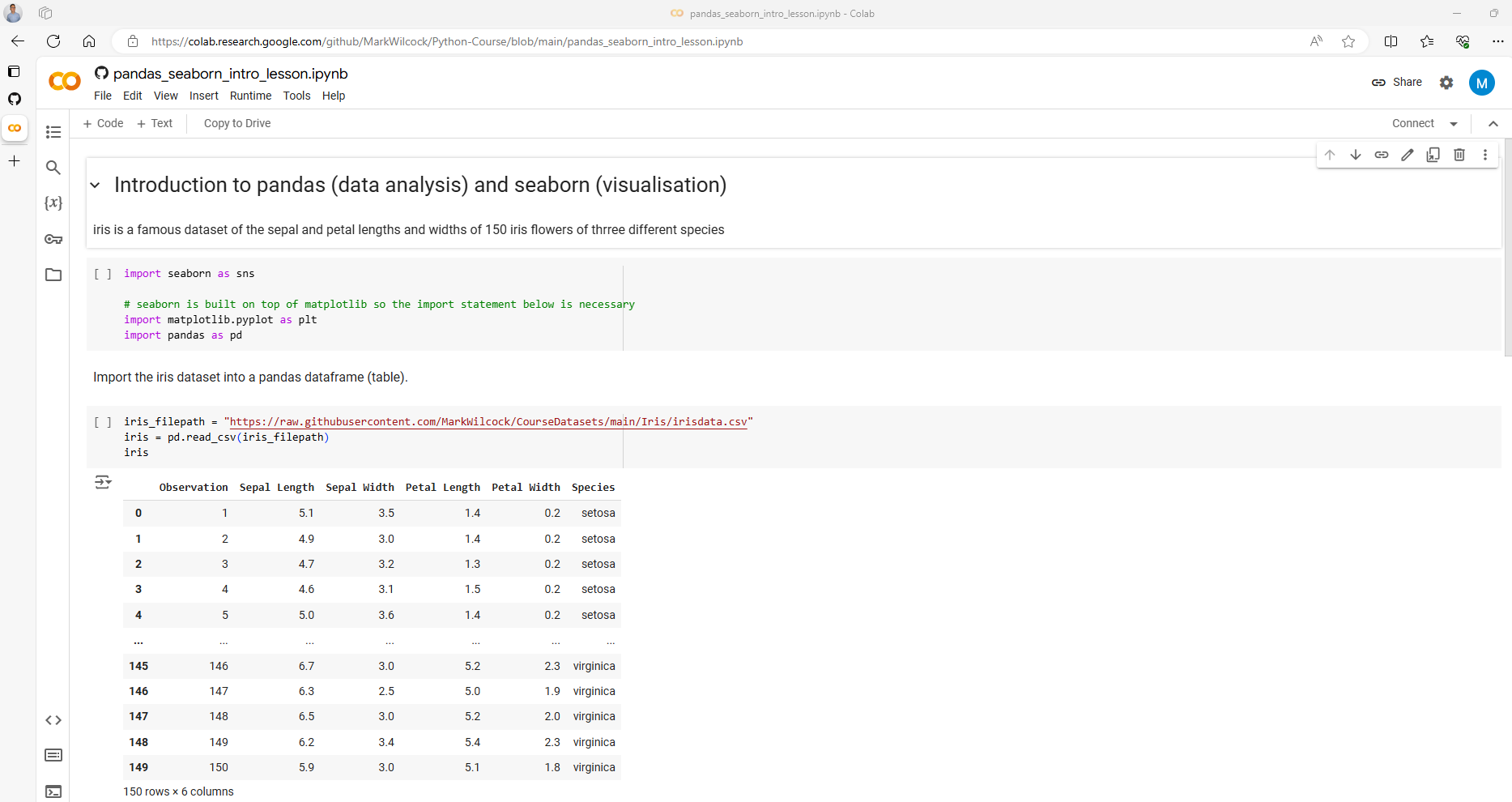Open the find and replace search icon

click(53, 168)
